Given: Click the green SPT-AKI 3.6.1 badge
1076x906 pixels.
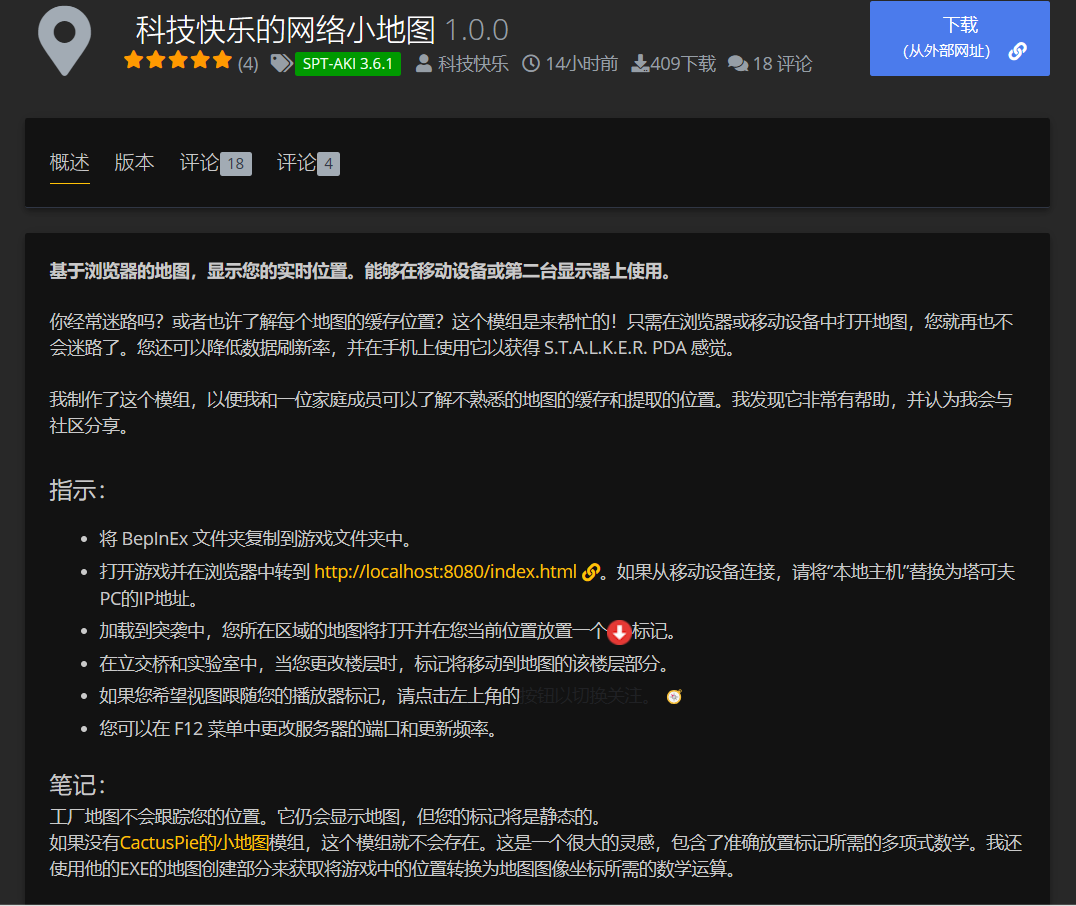Looking at the screenshot, I should 348,64.
